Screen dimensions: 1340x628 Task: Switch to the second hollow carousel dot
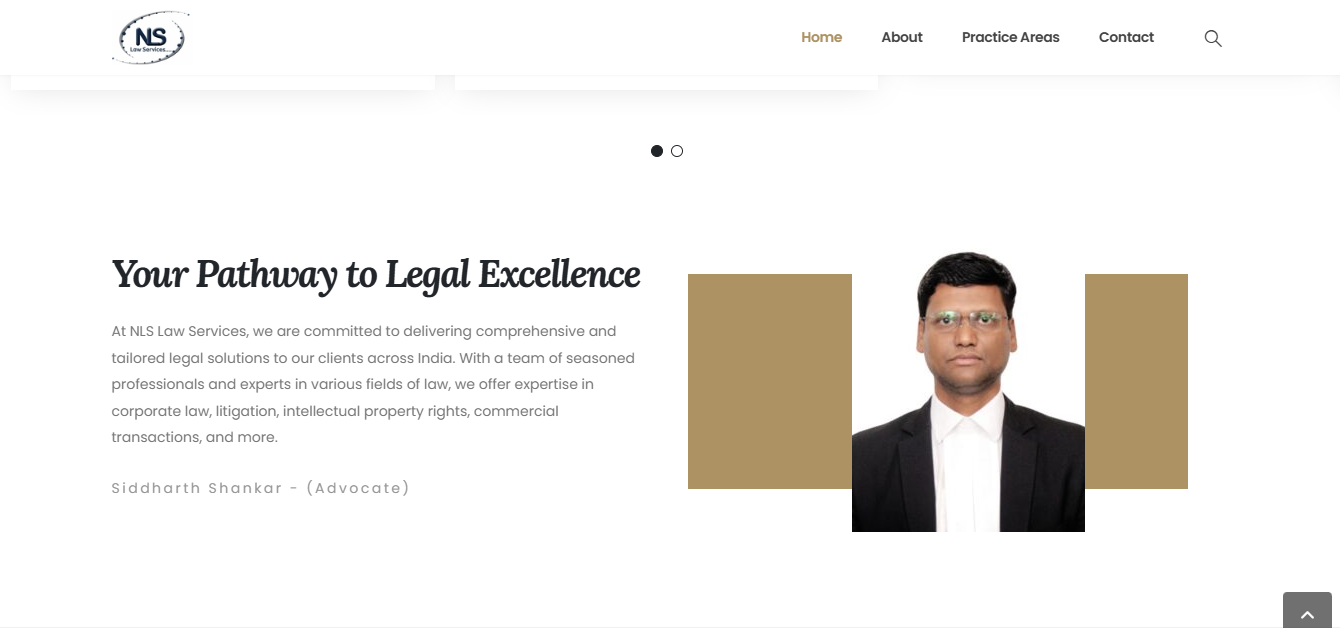click(677, 151)
